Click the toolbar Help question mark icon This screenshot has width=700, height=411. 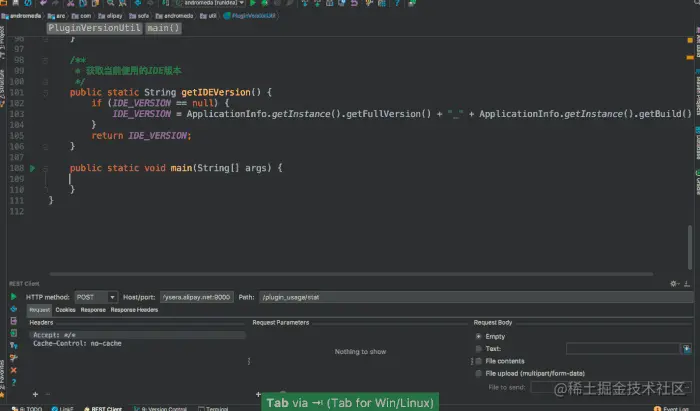pyautogui.click(x=397, y=3)
